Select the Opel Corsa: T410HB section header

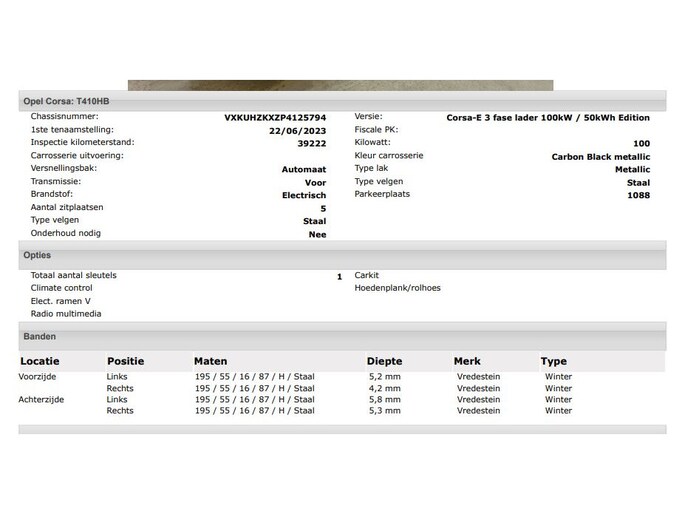[67, 101]
